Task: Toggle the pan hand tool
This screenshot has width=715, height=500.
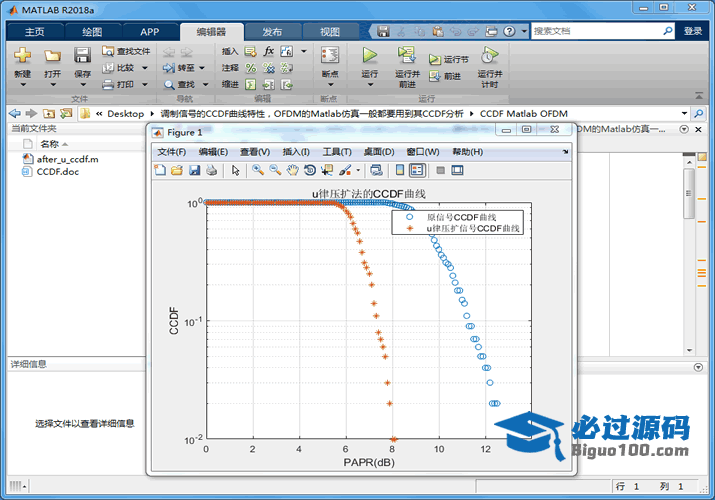Action: click(292, 170)
